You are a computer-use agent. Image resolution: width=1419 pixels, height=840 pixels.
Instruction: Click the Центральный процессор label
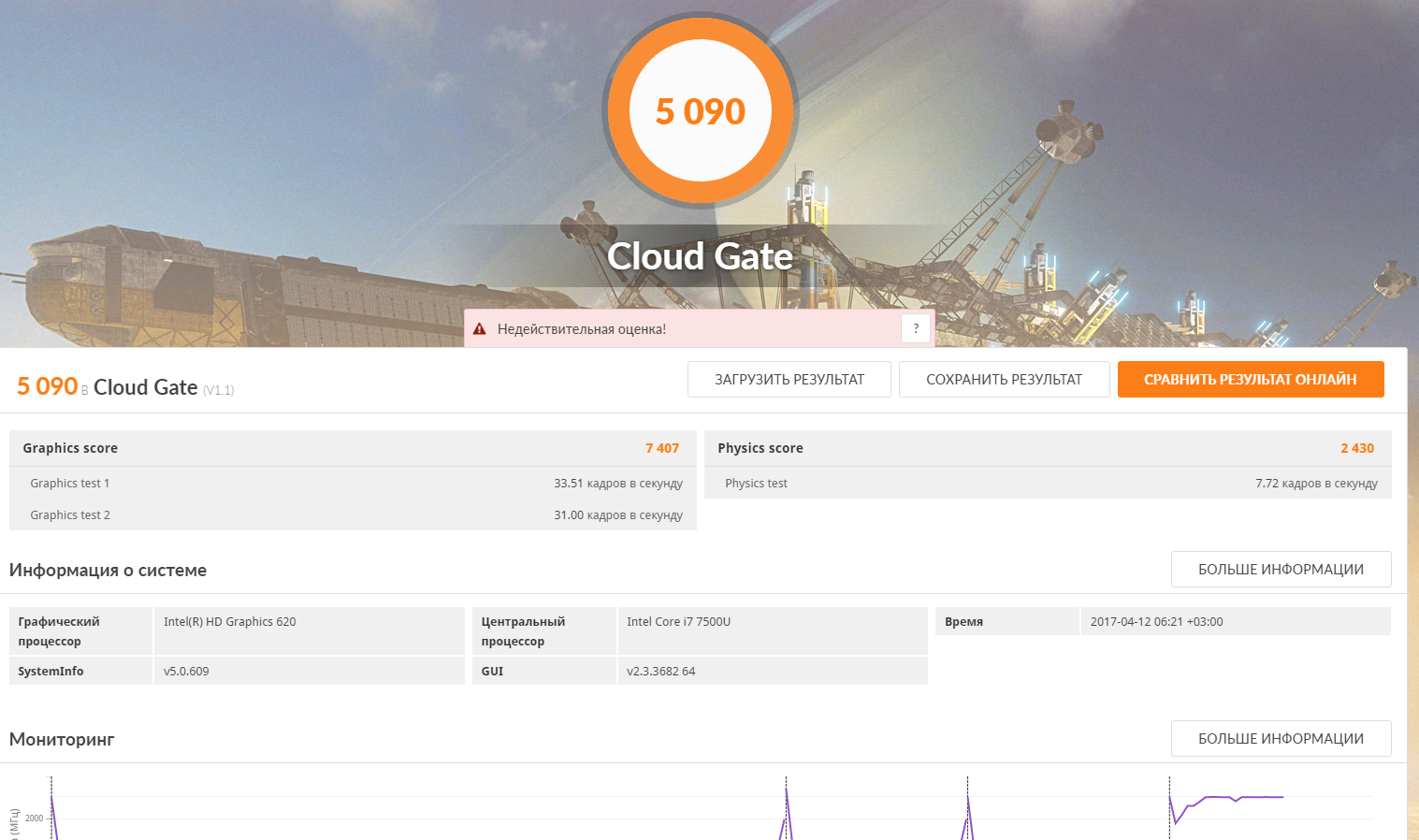click(x=523, y=631)
